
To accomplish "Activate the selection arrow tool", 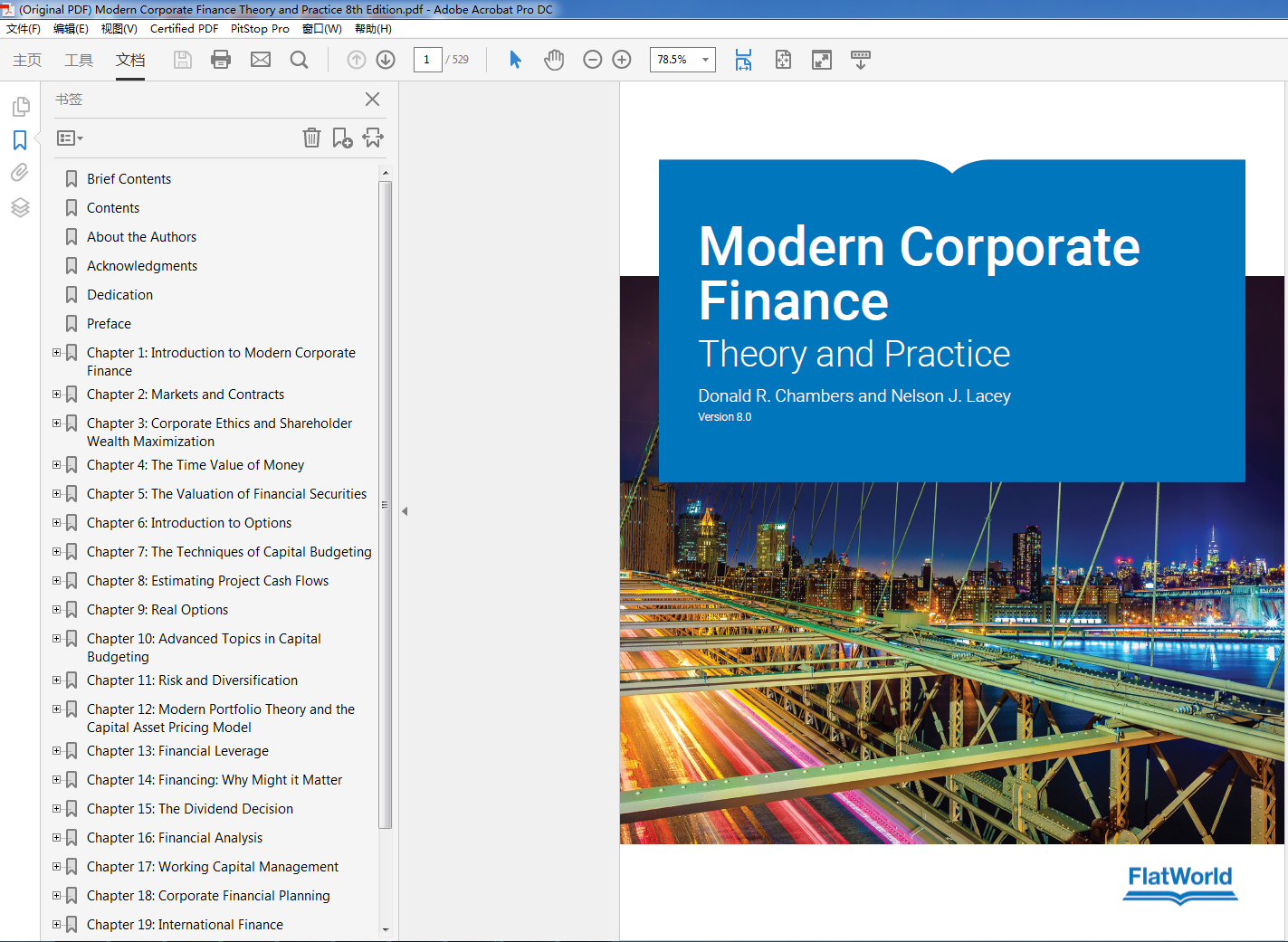I will coord(515,60).
